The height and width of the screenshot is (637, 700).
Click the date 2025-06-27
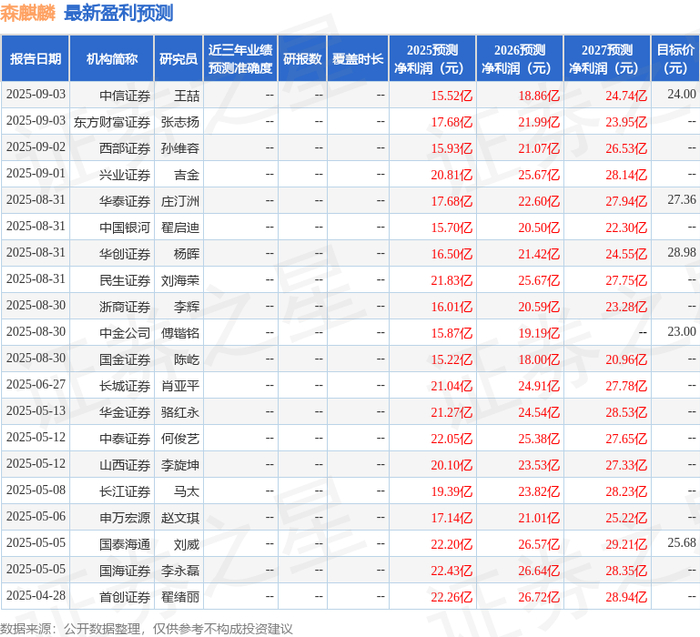[x=36, y=384]
